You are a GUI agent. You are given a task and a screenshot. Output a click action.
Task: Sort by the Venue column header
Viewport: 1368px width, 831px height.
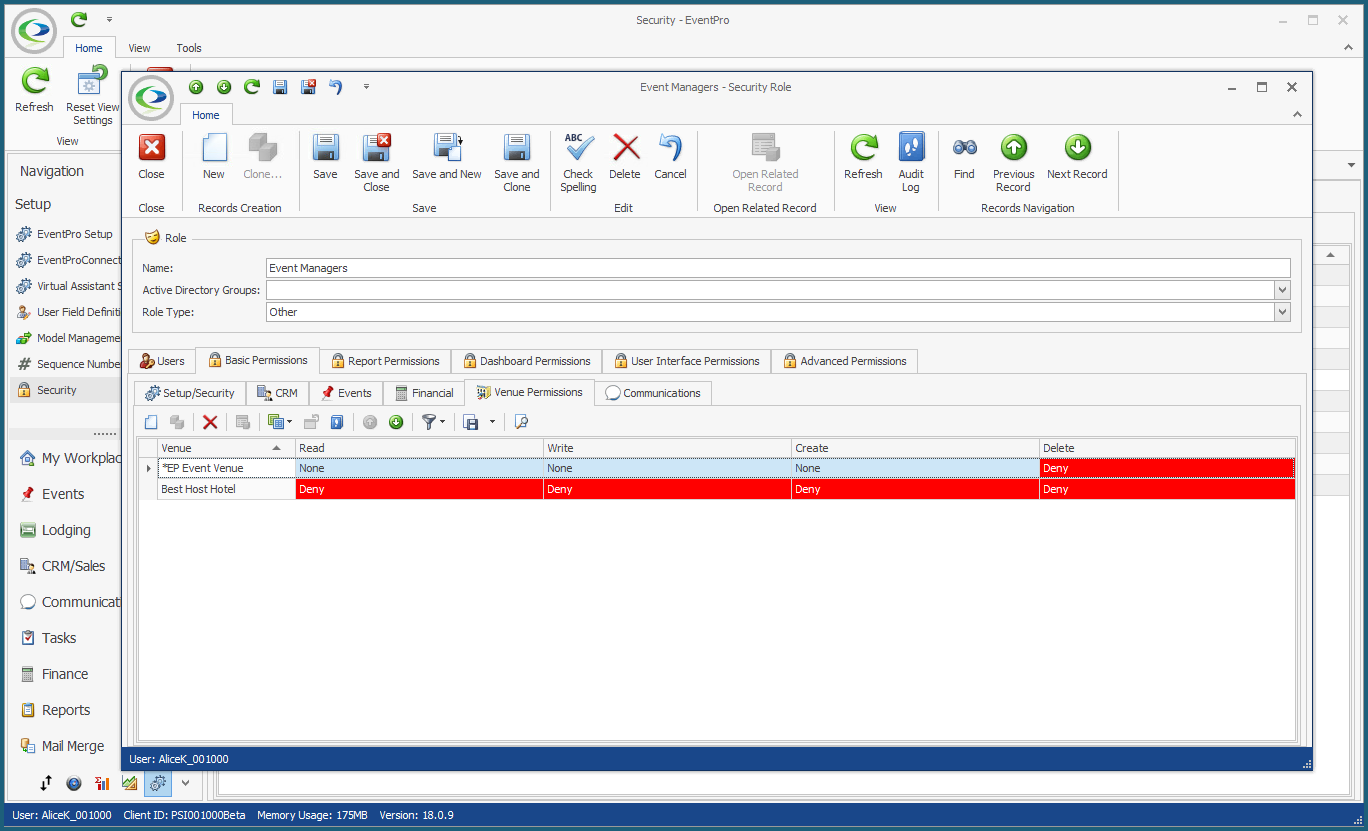coord(226,448)
